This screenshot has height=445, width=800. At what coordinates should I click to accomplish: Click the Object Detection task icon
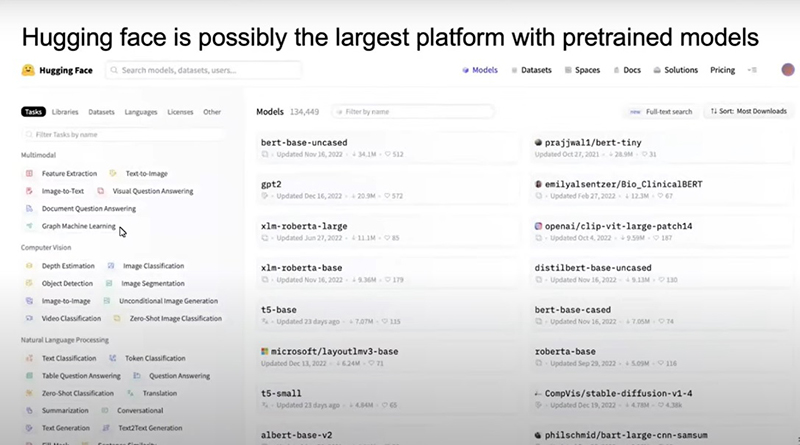coord(30,283)
